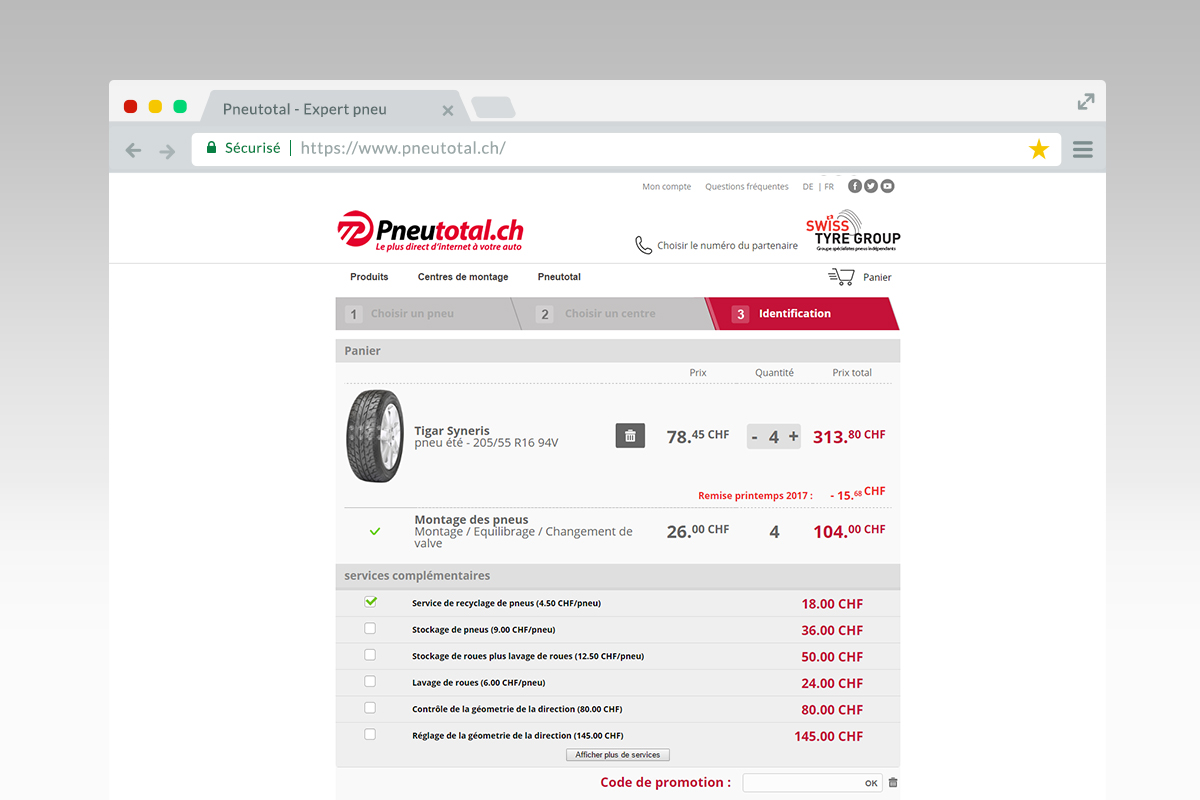Click the phone icon for partner number
Image resolution: width=1200 pixels, height=800 pixels.
(x=644, y=245)
